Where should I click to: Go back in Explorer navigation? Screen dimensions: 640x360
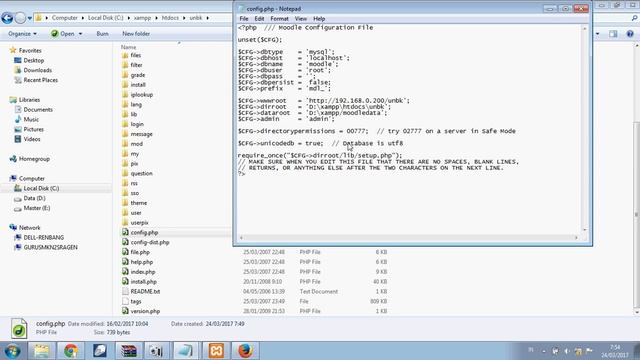[x=7, y=18]
